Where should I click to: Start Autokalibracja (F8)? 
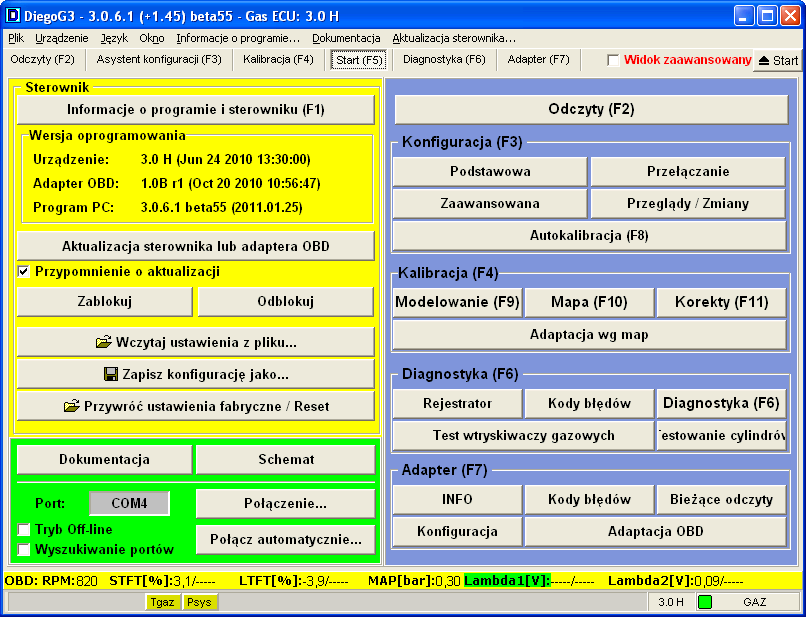tap(589, 235)
